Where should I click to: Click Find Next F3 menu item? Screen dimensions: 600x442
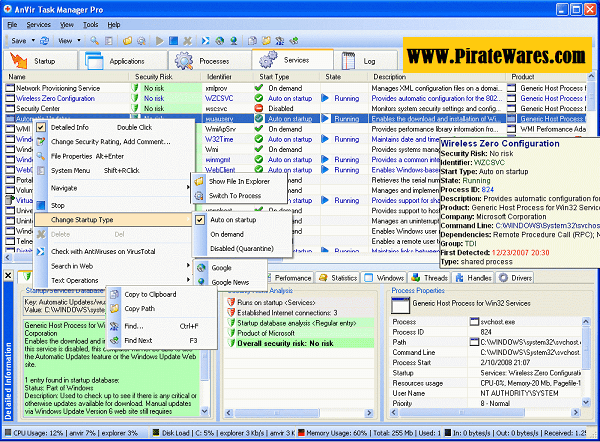click(161, 340)
